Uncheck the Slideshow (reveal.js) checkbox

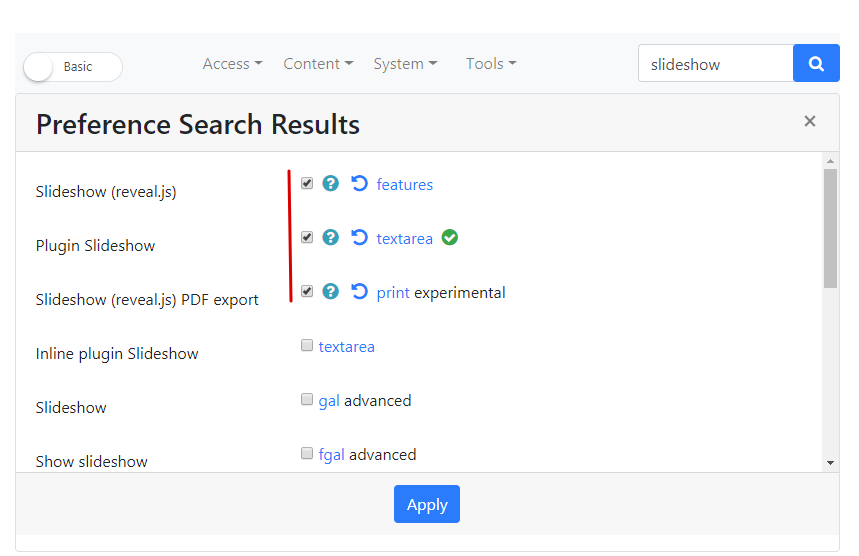coord(307,183)
